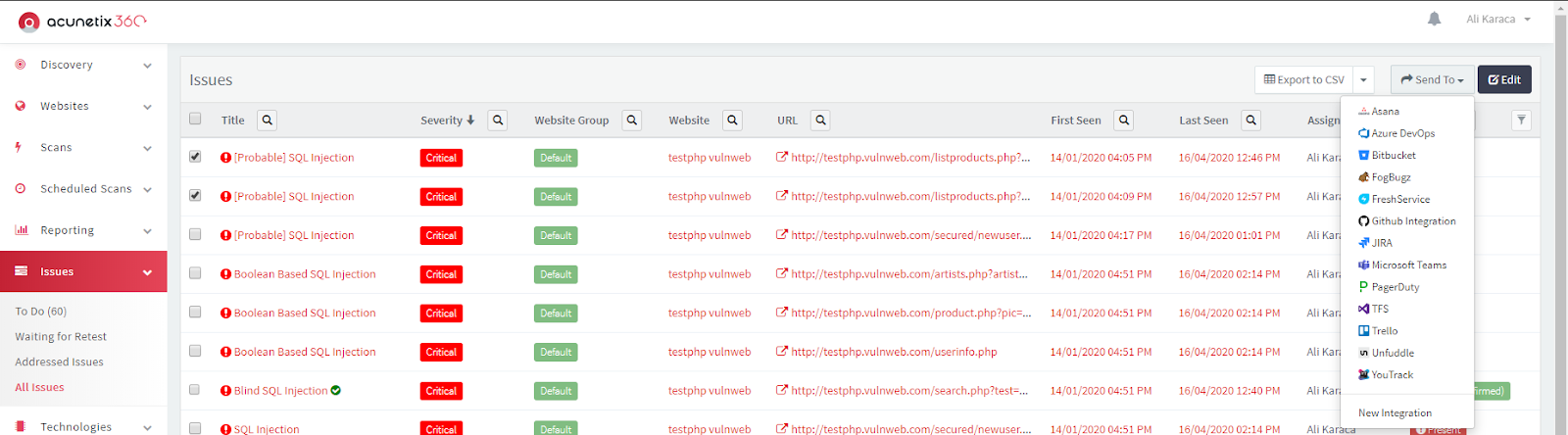The height and width of the screenshot is (435, 1568).
Task: Expand the Websites sidebar section
Action: tap(148, 107)
